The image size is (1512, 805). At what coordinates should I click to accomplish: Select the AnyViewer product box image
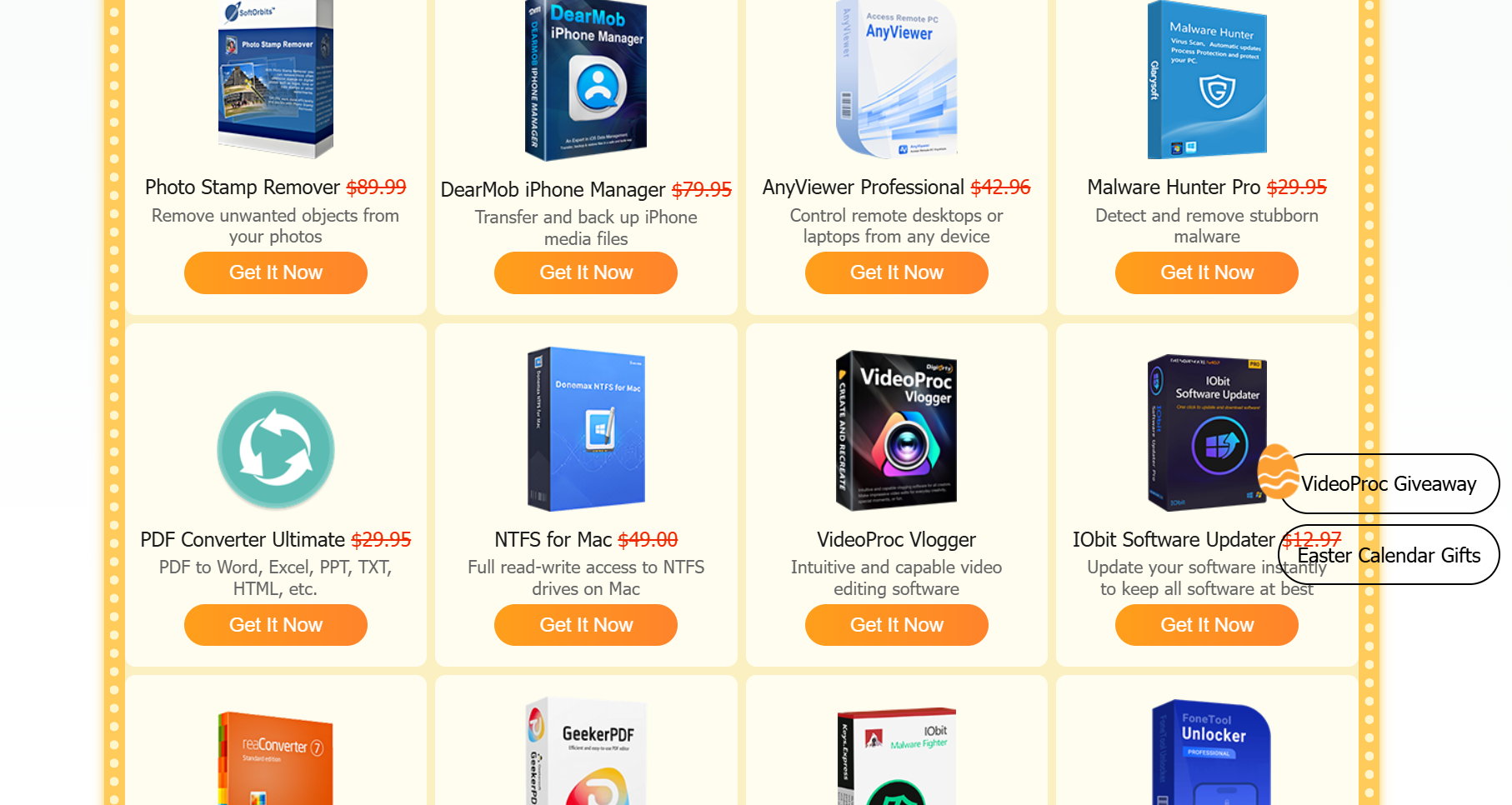click(897, 79)
